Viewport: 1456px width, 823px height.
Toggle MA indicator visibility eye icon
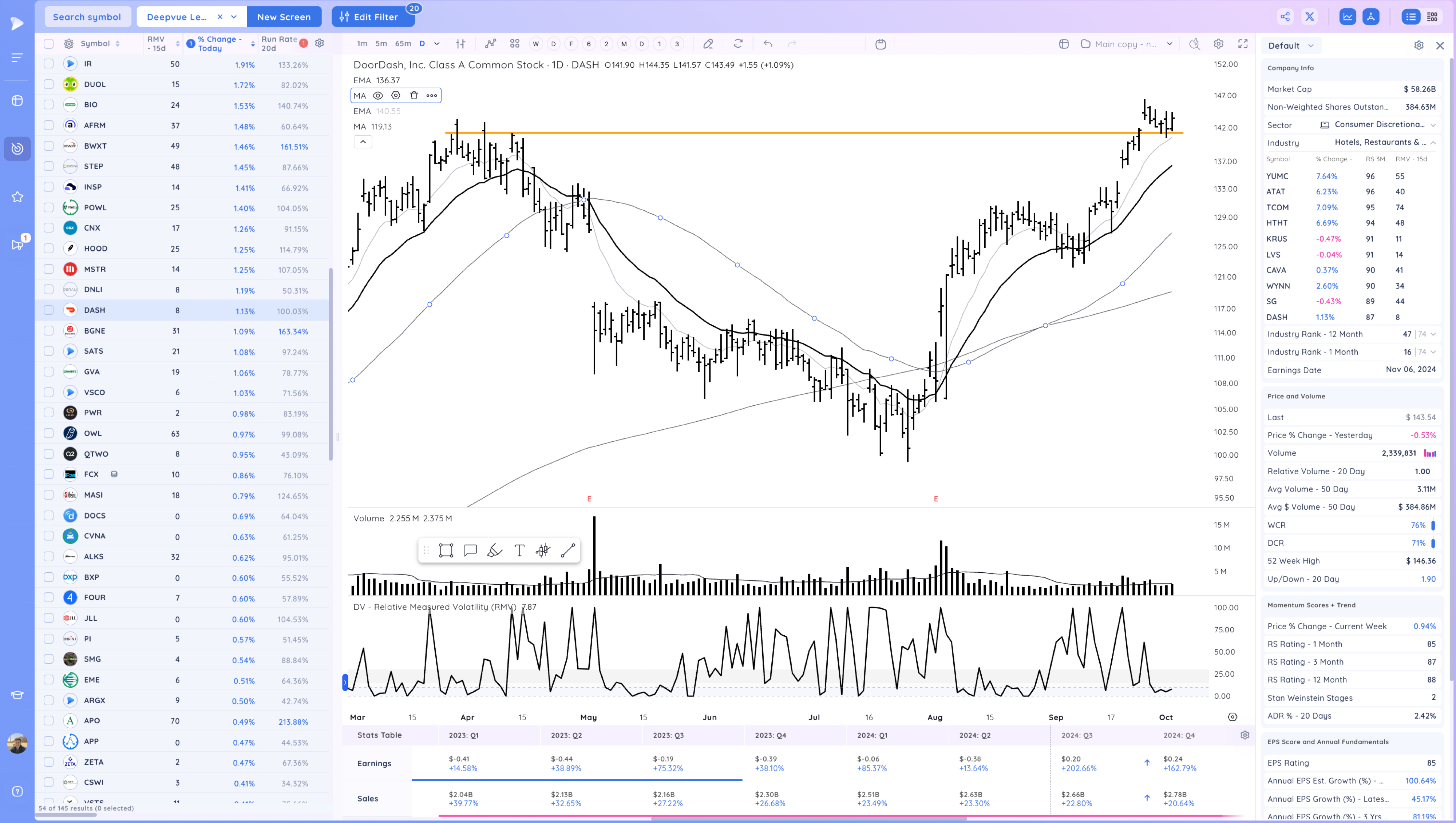(378, 96)
